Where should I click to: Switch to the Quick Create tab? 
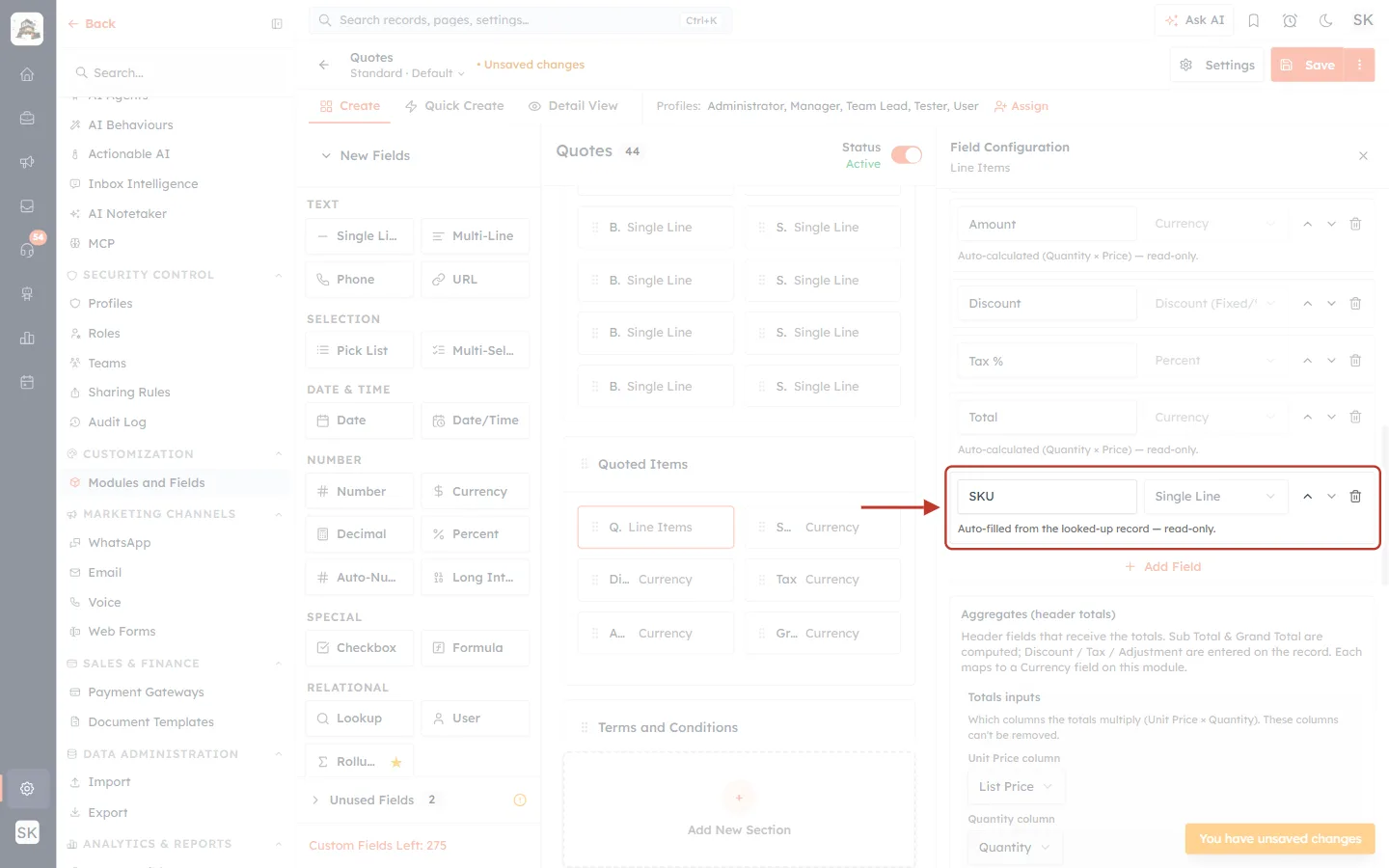tap(454, 106)
